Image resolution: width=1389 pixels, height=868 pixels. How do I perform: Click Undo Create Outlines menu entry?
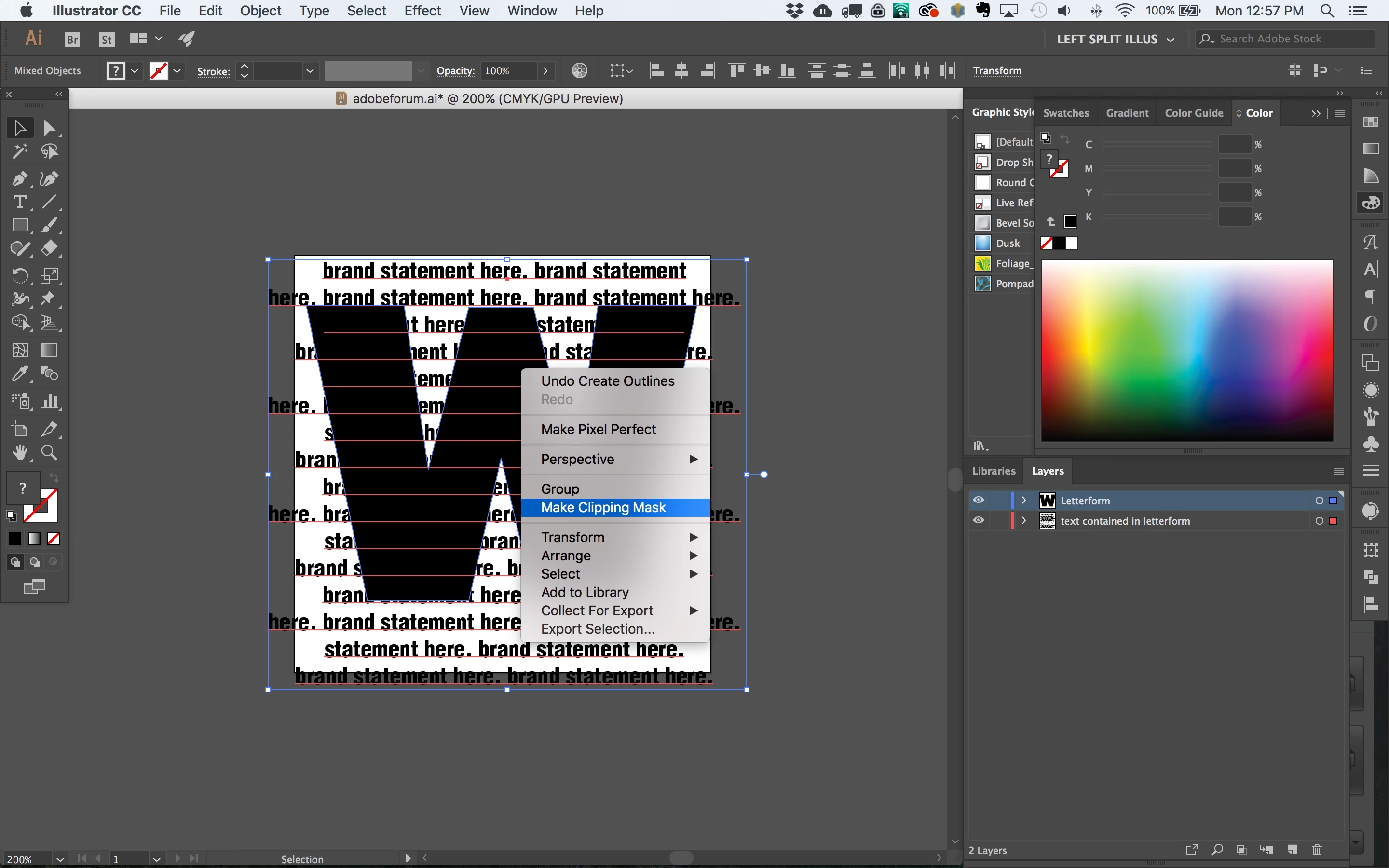click(607, 381)
